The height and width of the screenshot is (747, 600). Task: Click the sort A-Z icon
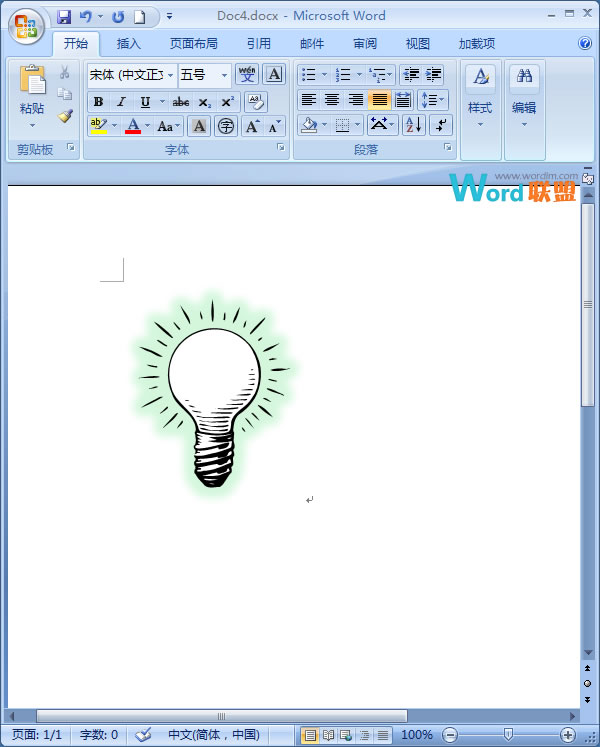[413, 125]
